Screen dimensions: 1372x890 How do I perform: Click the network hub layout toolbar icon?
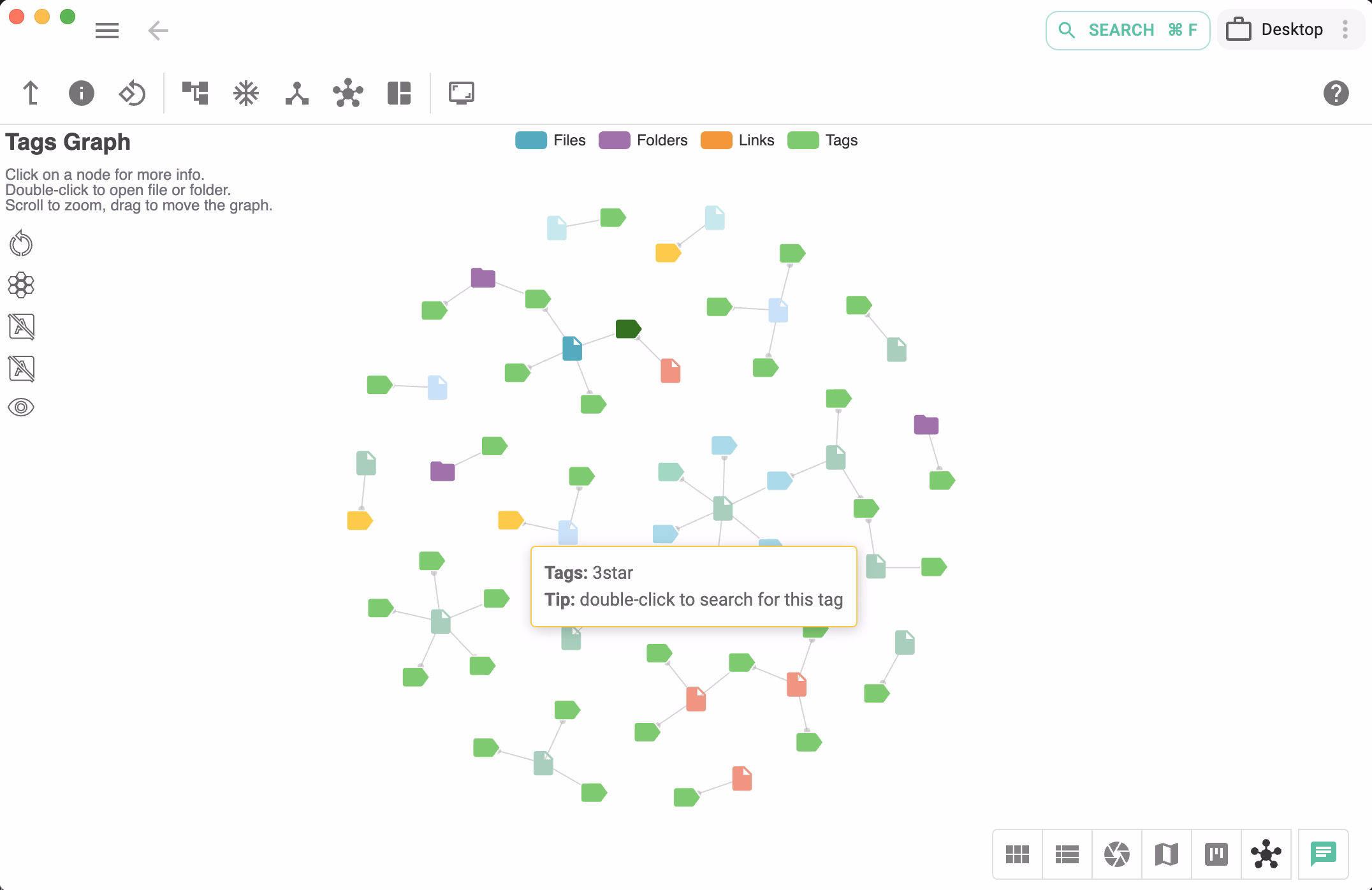pyautogui.click(x=348, y=92)
